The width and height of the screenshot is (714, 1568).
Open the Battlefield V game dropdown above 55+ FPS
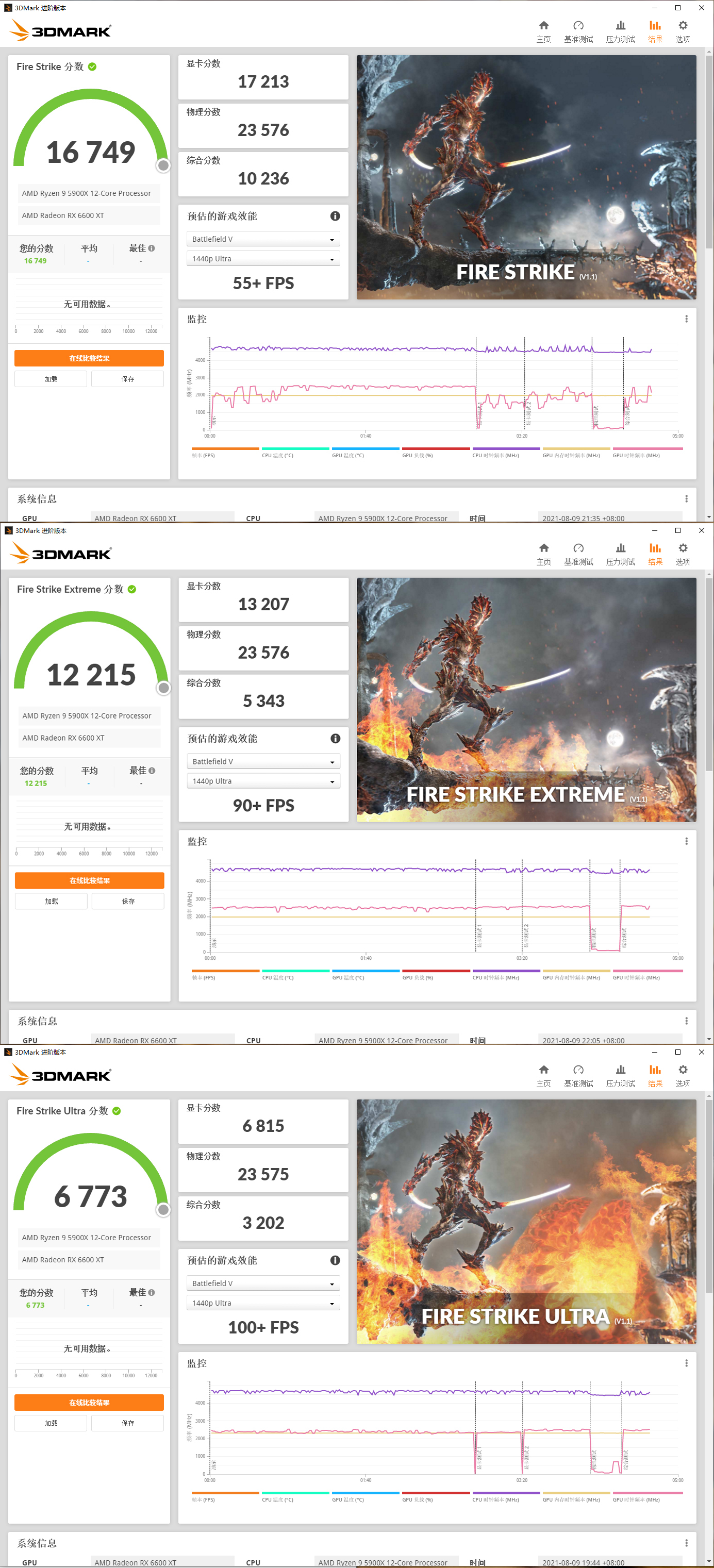[x=263, y=239]
